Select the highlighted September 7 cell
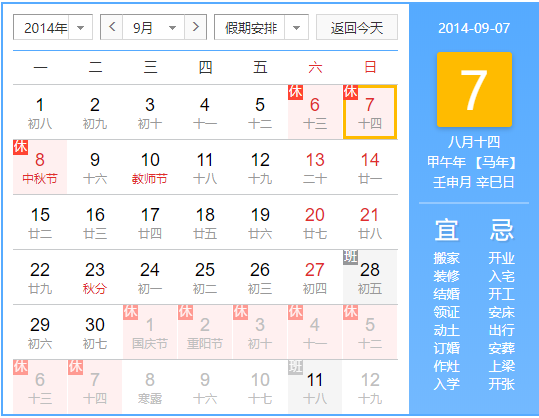This screenshot has width=539, height=418. [370, 112]
